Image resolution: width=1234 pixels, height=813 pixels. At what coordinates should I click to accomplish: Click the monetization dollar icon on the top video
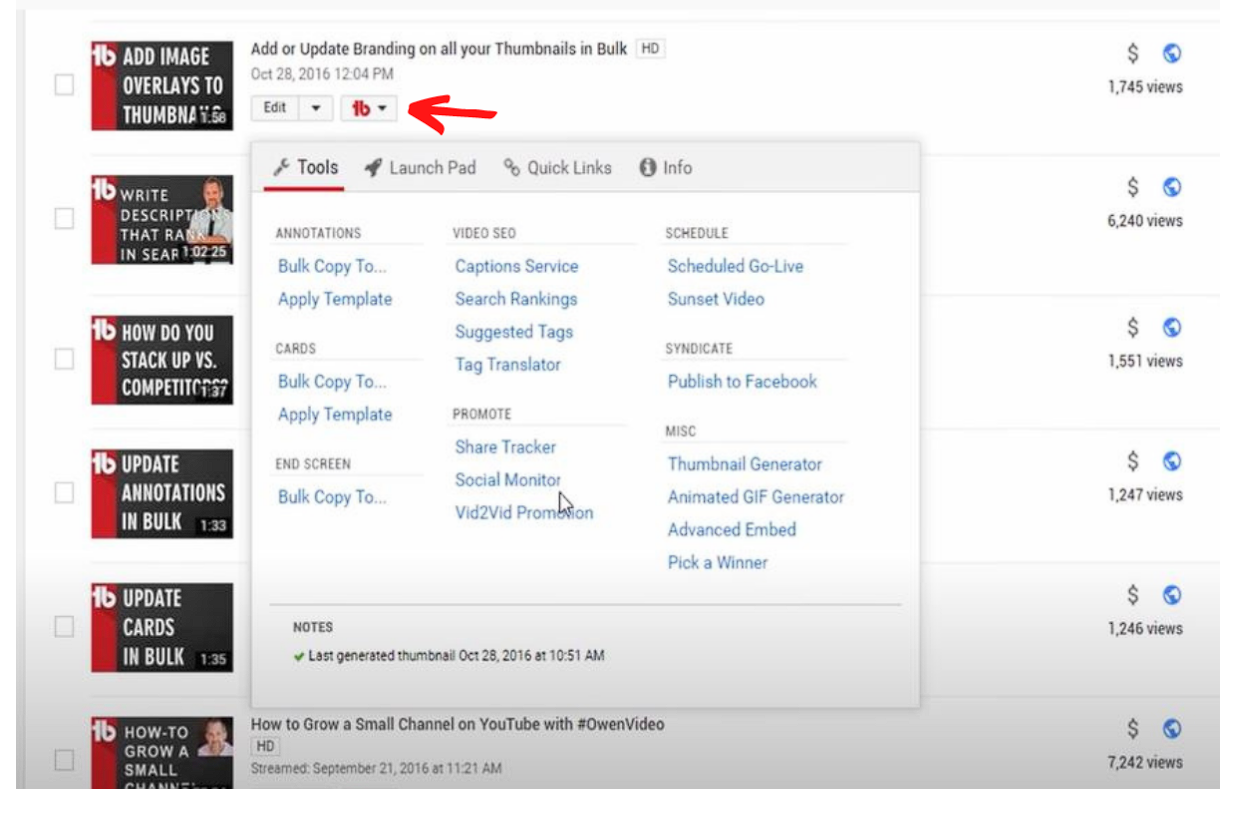click(x=1131, y=51)
